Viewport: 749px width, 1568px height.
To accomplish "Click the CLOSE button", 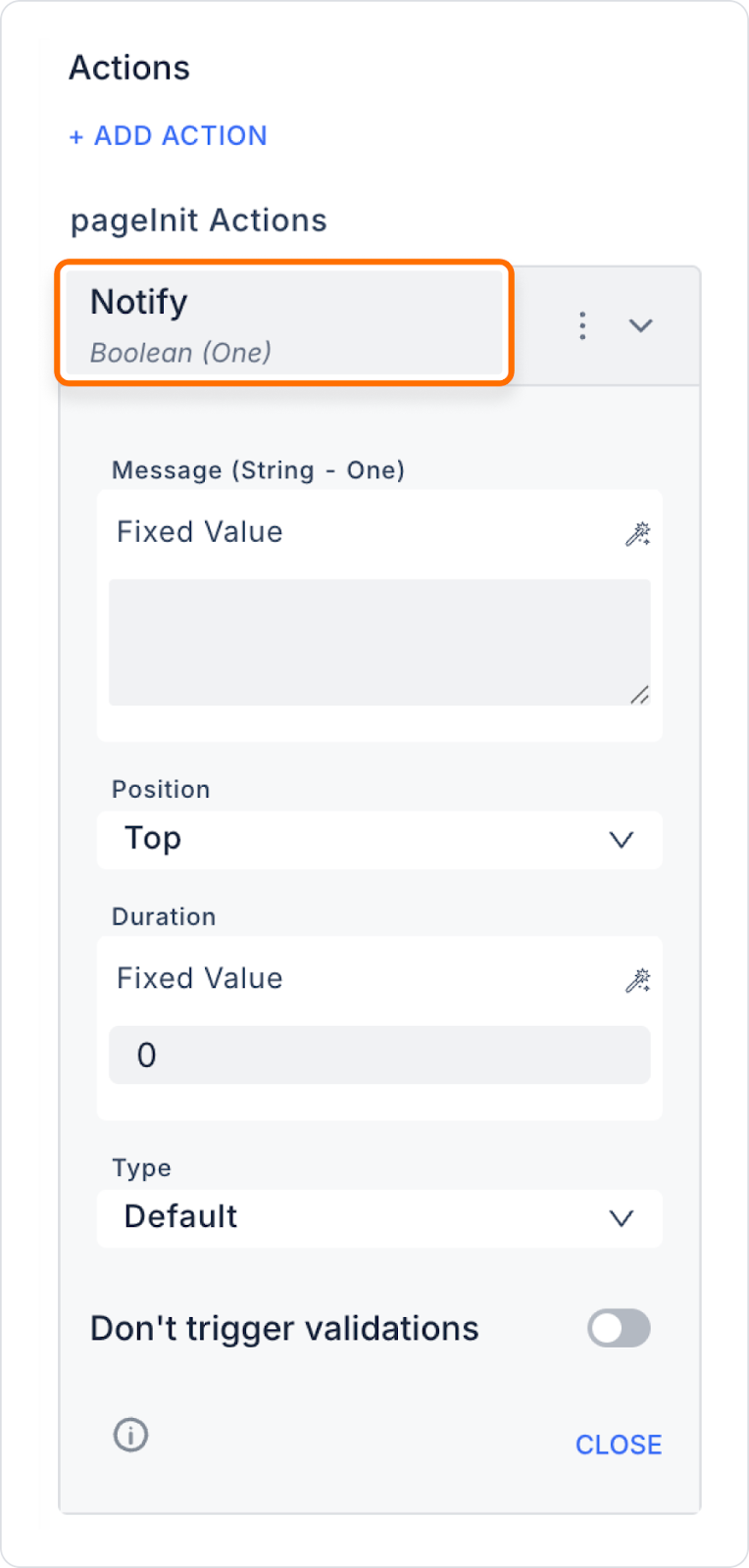I will click(619, 1445).
